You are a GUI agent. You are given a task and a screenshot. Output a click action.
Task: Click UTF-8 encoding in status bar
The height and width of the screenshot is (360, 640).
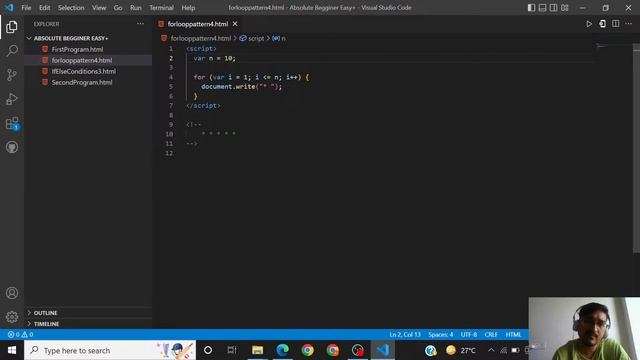pos(469,335)
